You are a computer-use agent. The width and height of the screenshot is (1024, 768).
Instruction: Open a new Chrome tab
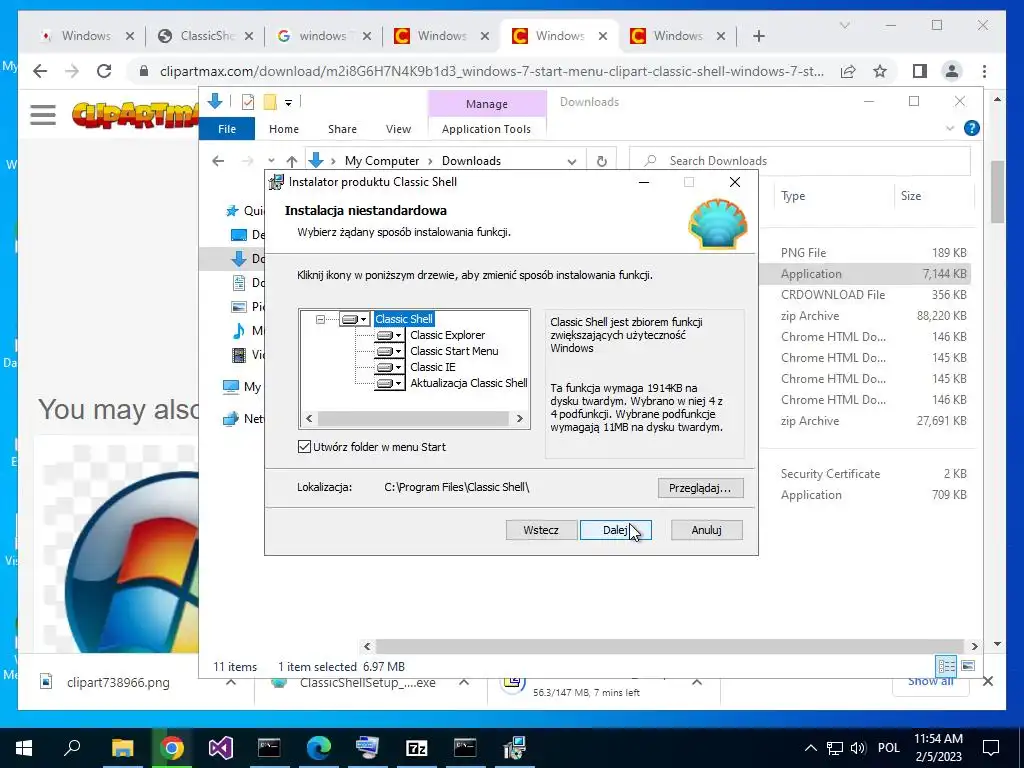[758, 36]
